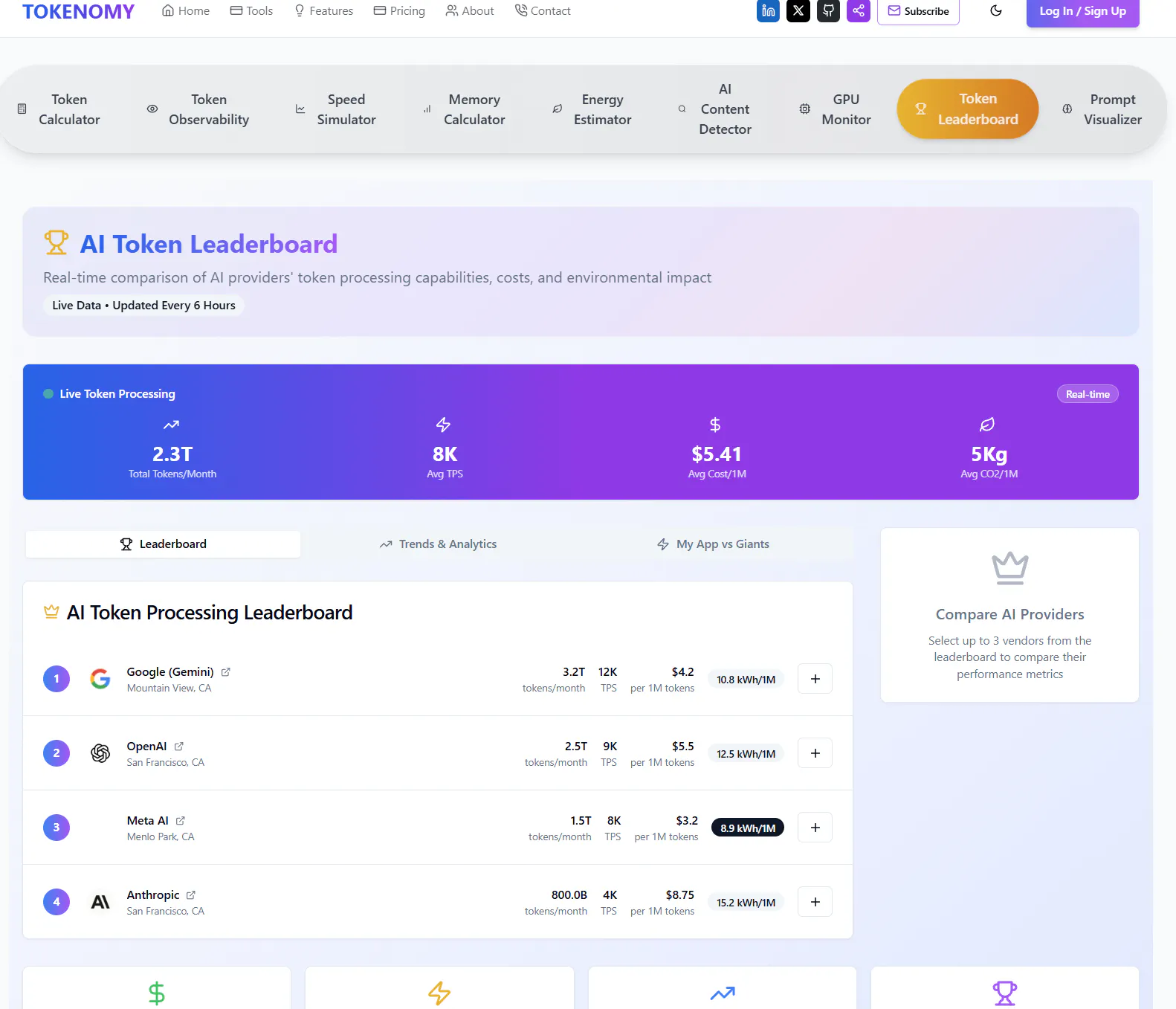Image resolution: width=1176 pixels, height=1009 pixels.
Task: Open the GitHub icon in header
Action: pos(828,11)
